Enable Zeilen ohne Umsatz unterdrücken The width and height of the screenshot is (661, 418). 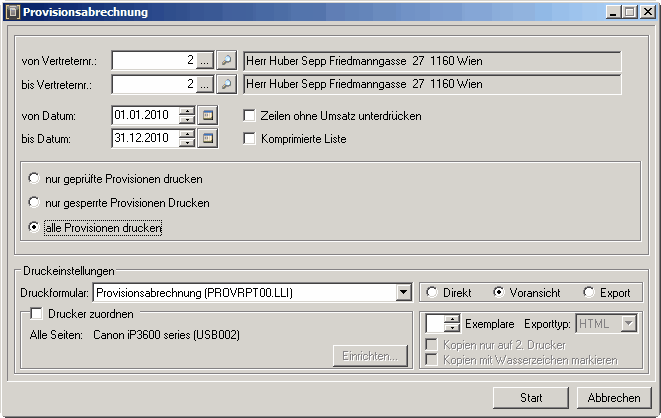[251, 116]
